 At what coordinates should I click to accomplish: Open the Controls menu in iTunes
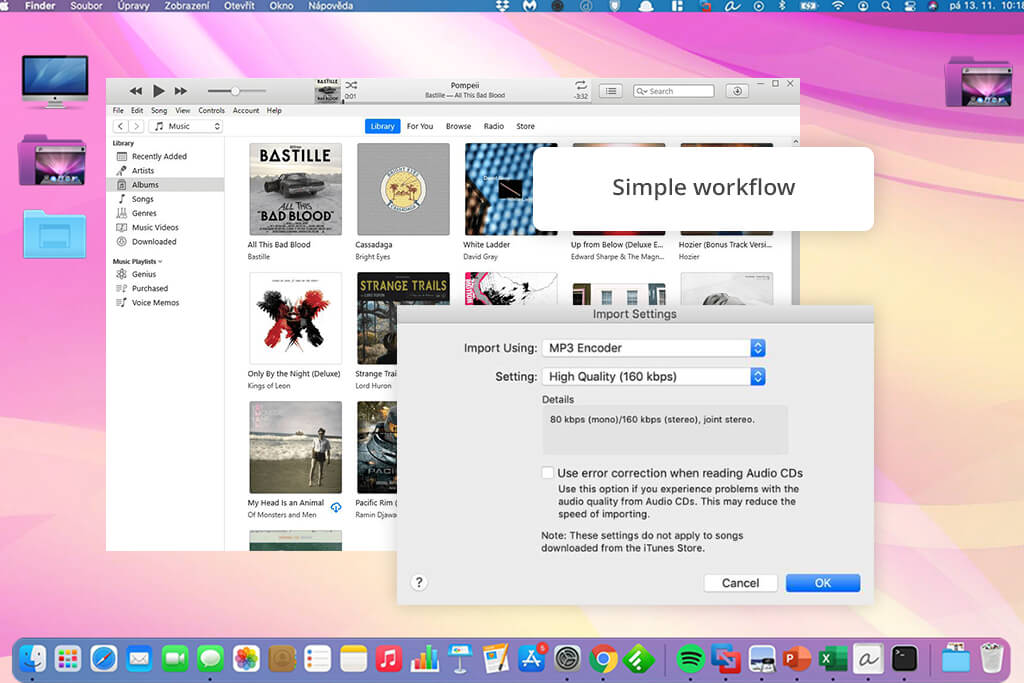[212, 110]
